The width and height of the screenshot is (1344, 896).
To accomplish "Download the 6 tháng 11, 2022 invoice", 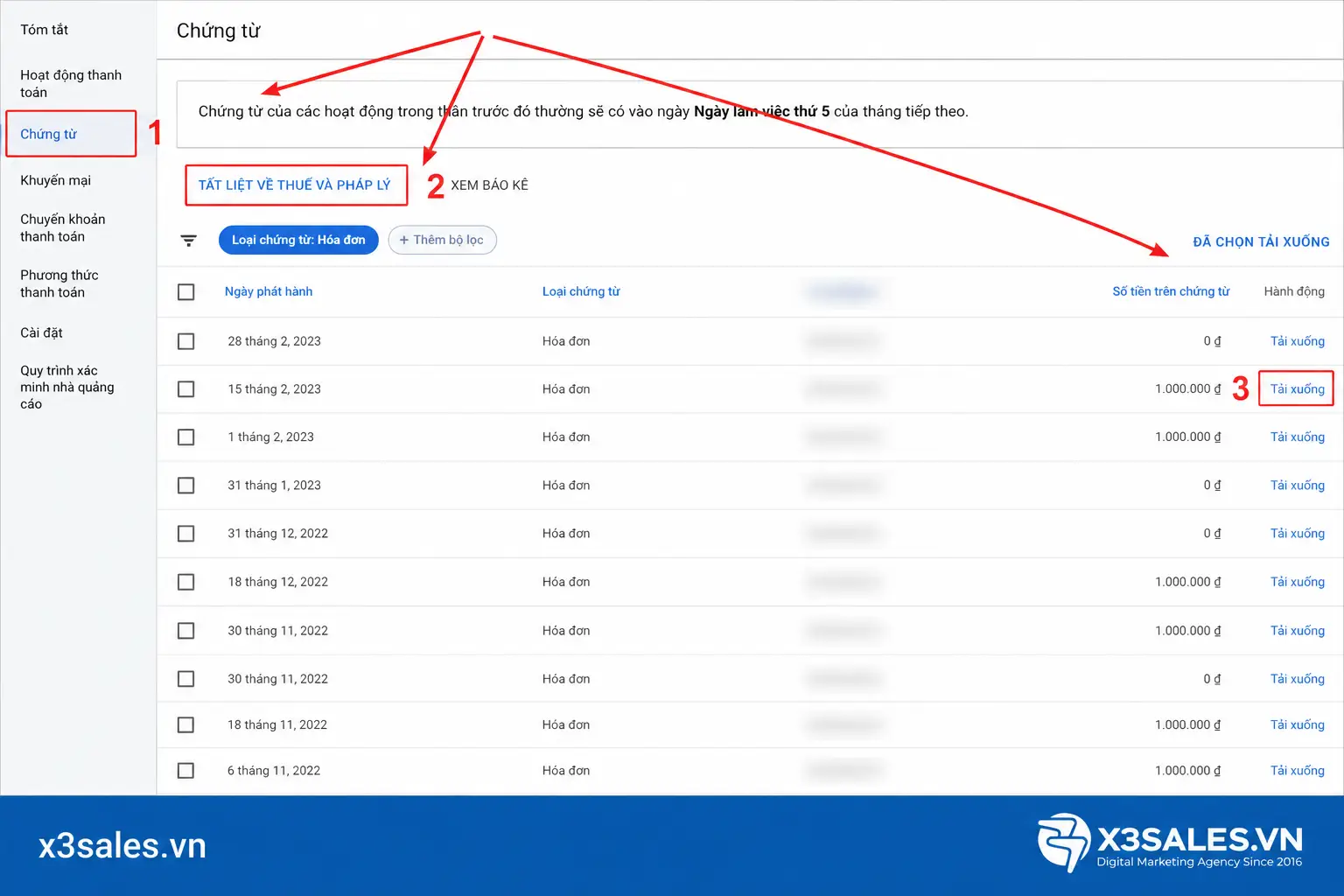I will (x=1298, y=771).
